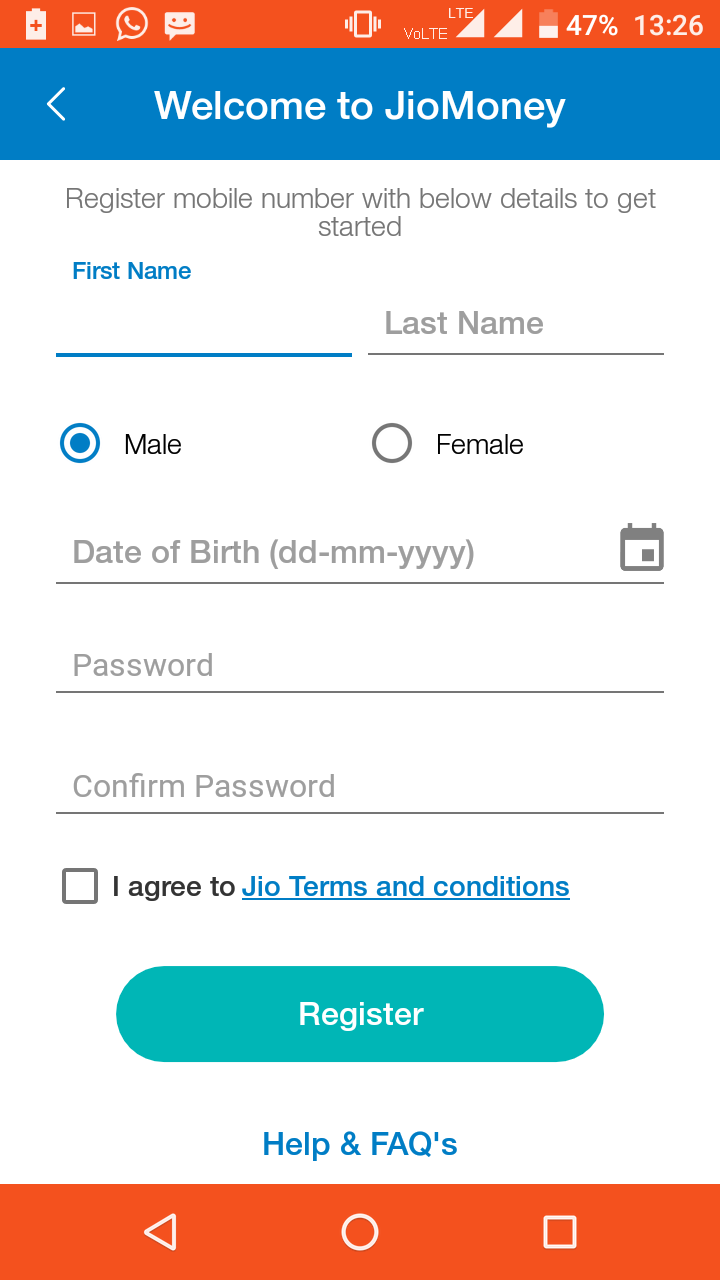Select the Male radio button

click(79, 443)
